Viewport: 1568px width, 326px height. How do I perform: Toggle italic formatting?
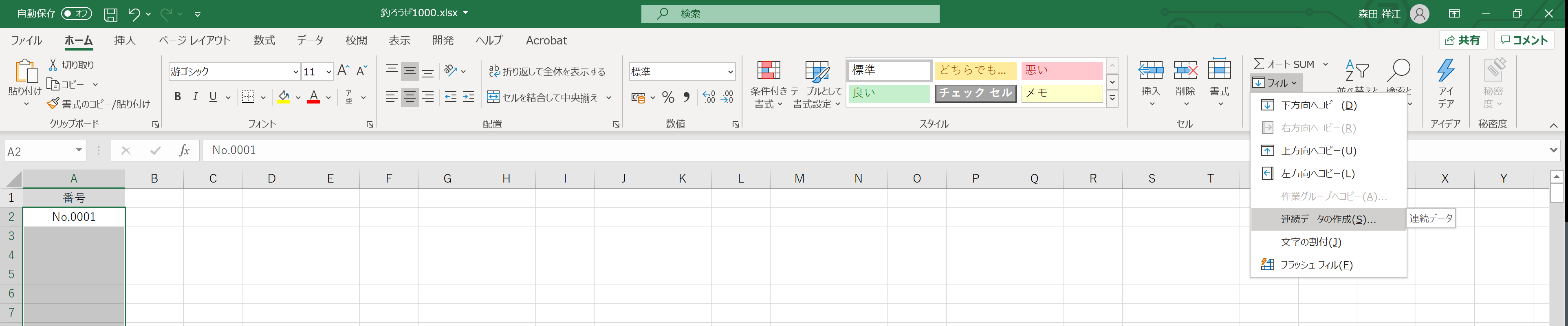[x=195, y=97]
